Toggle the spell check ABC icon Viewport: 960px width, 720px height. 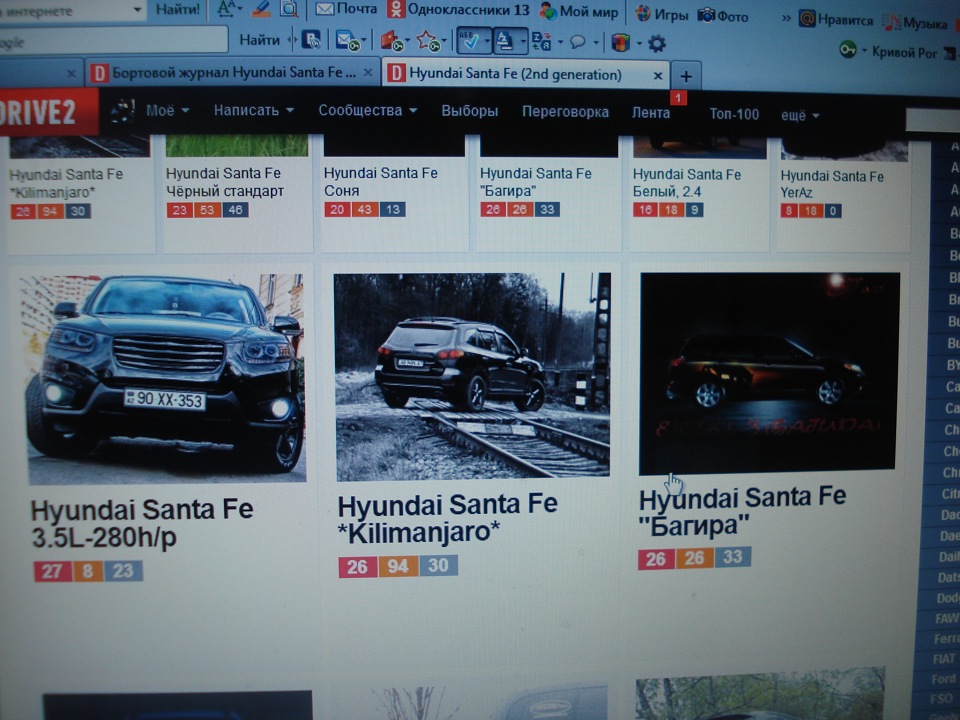click(x=469, y=41)
